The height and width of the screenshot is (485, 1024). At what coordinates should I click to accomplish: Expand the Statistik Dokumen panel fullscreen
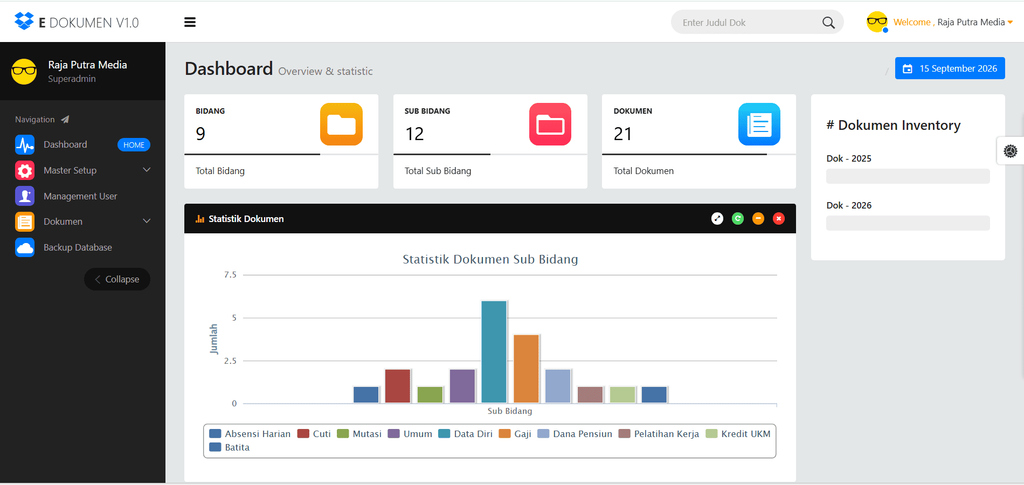717,219
